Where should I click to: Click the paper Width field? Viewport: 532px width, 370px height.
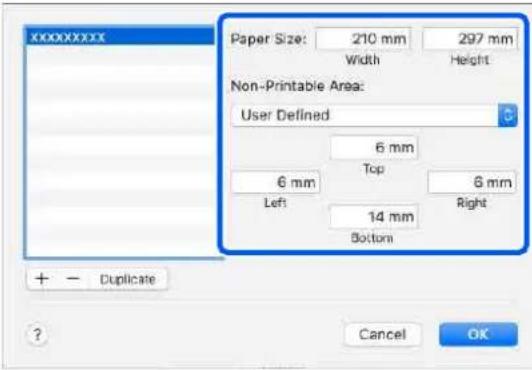pos(363,39)
